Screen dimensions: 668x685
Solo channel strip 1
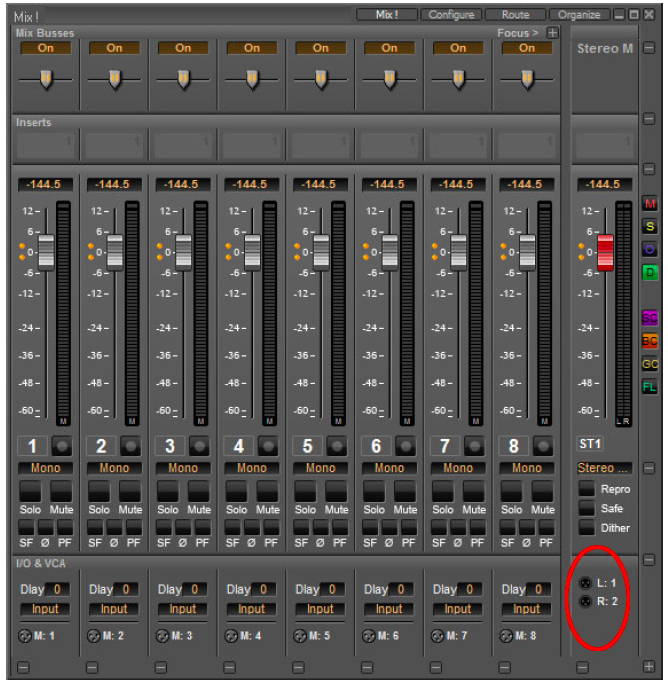[x=31, y=491]
